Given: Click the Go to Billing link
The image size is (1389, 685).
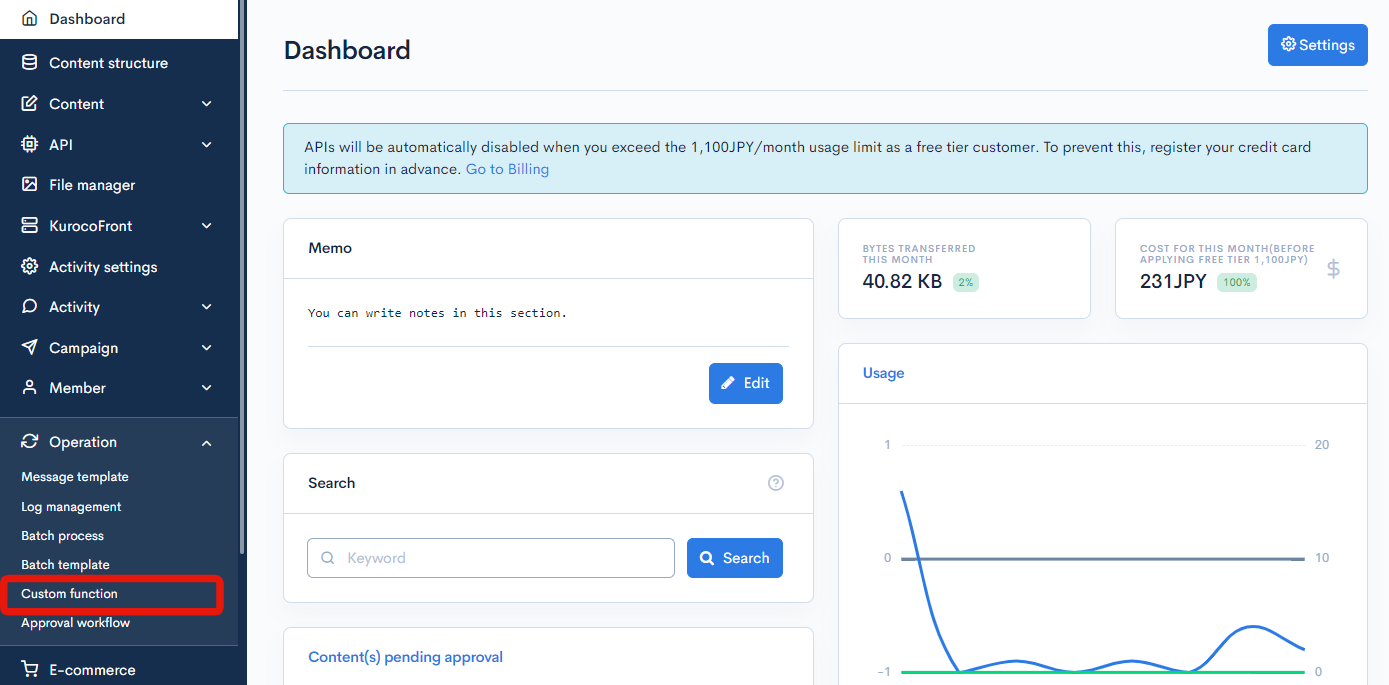Looking at the screenshot, I should click(x=507, y=168).
